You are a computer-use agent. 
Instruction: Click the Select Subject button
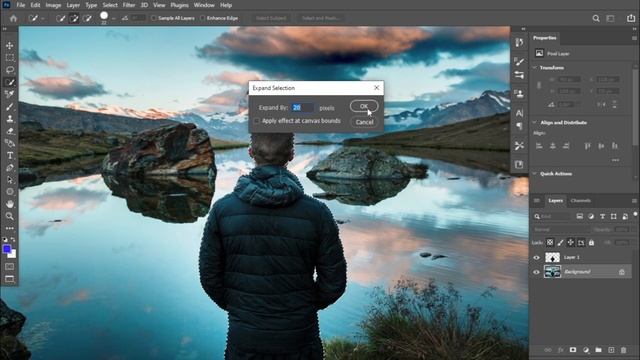click(271, 18)
